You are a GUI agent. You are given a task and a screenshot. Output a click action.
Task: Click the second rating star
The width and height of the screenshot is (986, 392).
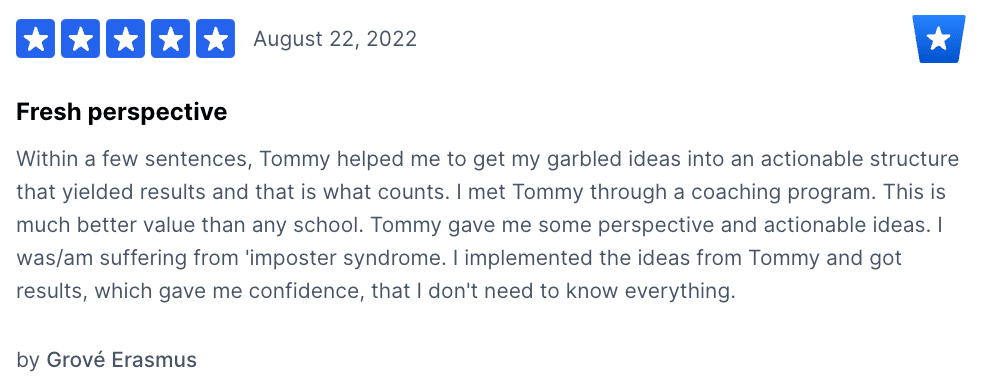pyautogui.click(x=80, y=38)
